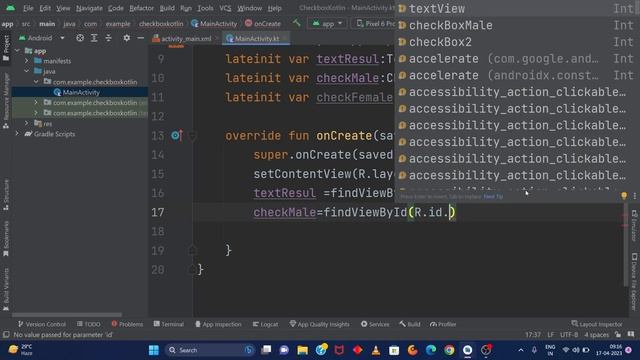The height and width of the screenshot is (360, 640).
Task: Open Profiler tool window
Action: pyautogui.click(x=443, y=324)
